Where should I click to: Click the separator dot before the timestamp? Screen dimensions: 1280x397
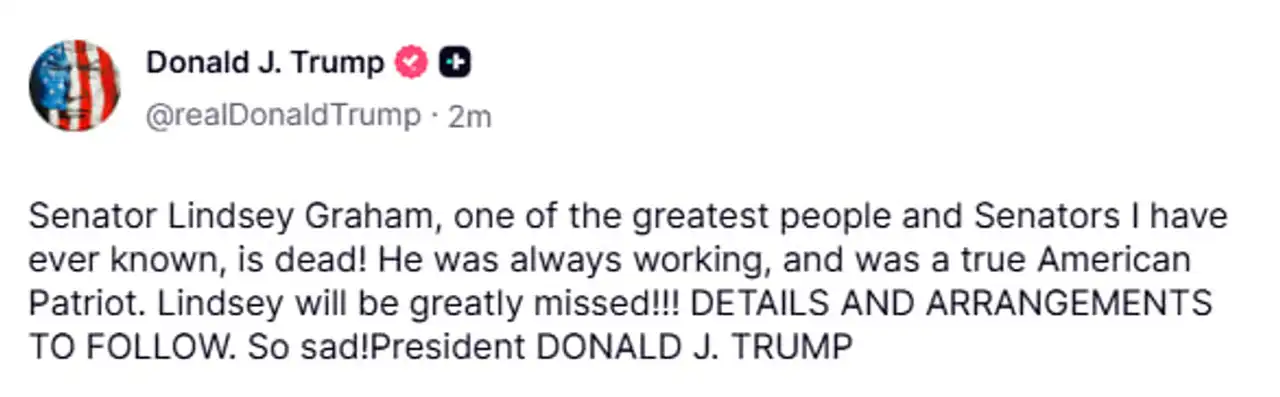click(434, 117)
